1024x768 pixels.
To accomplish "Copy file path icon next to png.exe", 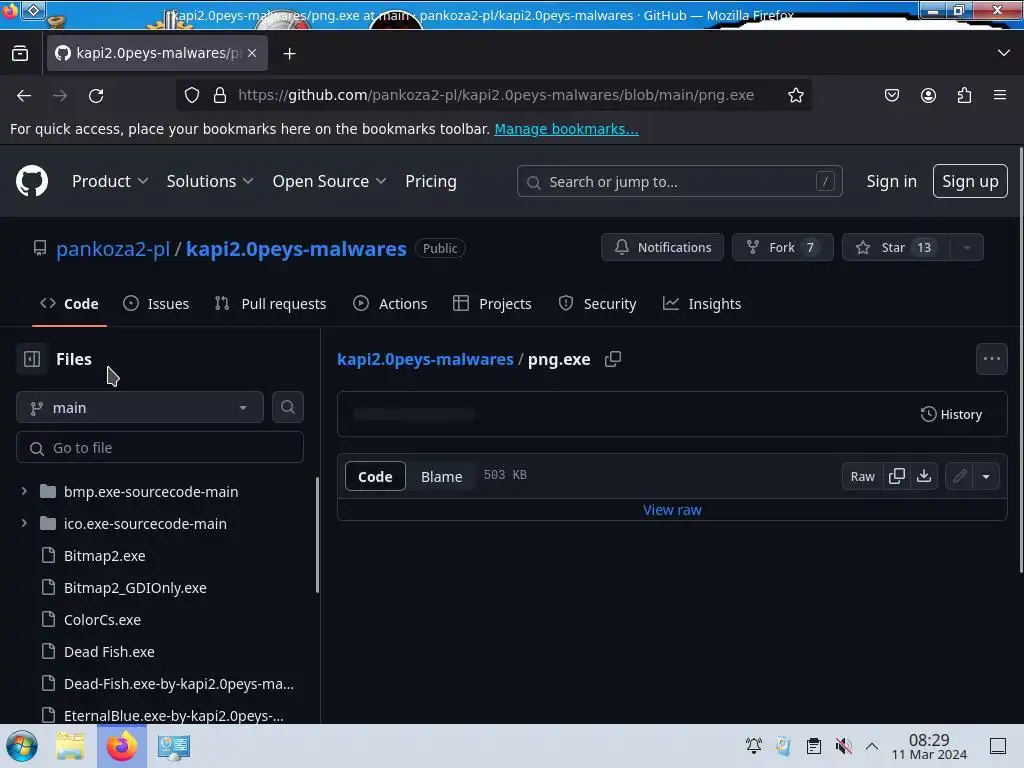I will point(613,359).
